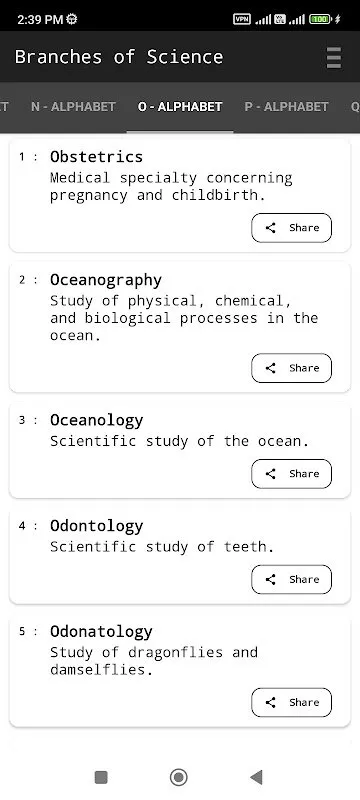
Task: Tap the share icon for Oceanography
Action: 271,368
